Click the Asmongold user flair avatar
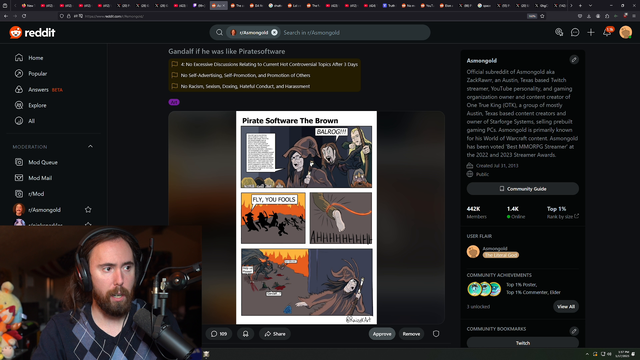Image resolution: width=640 pixels, height=360 pixels. (473, 251)
